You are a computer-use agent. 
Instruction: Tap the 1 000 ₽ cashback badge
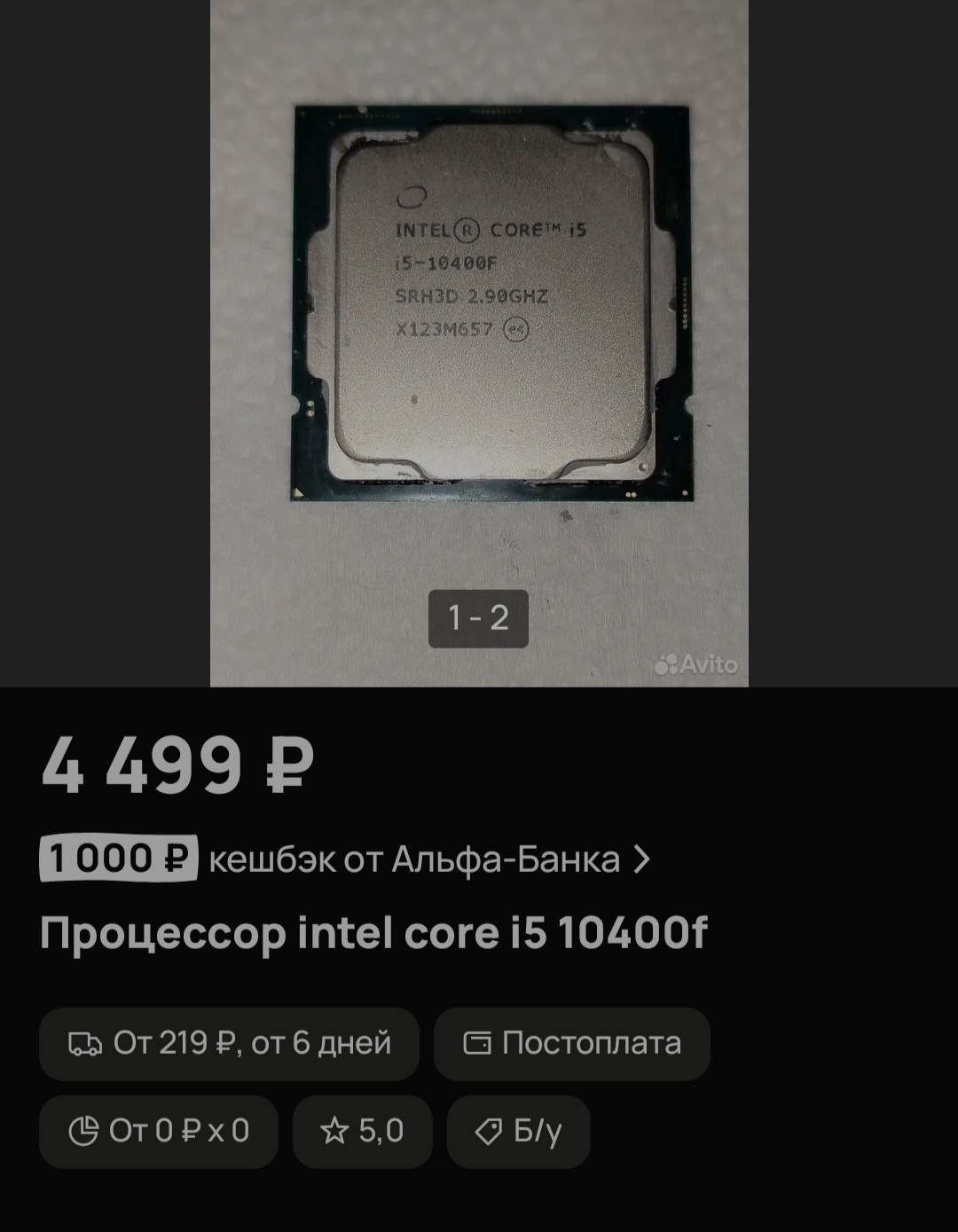pos(118,859)
